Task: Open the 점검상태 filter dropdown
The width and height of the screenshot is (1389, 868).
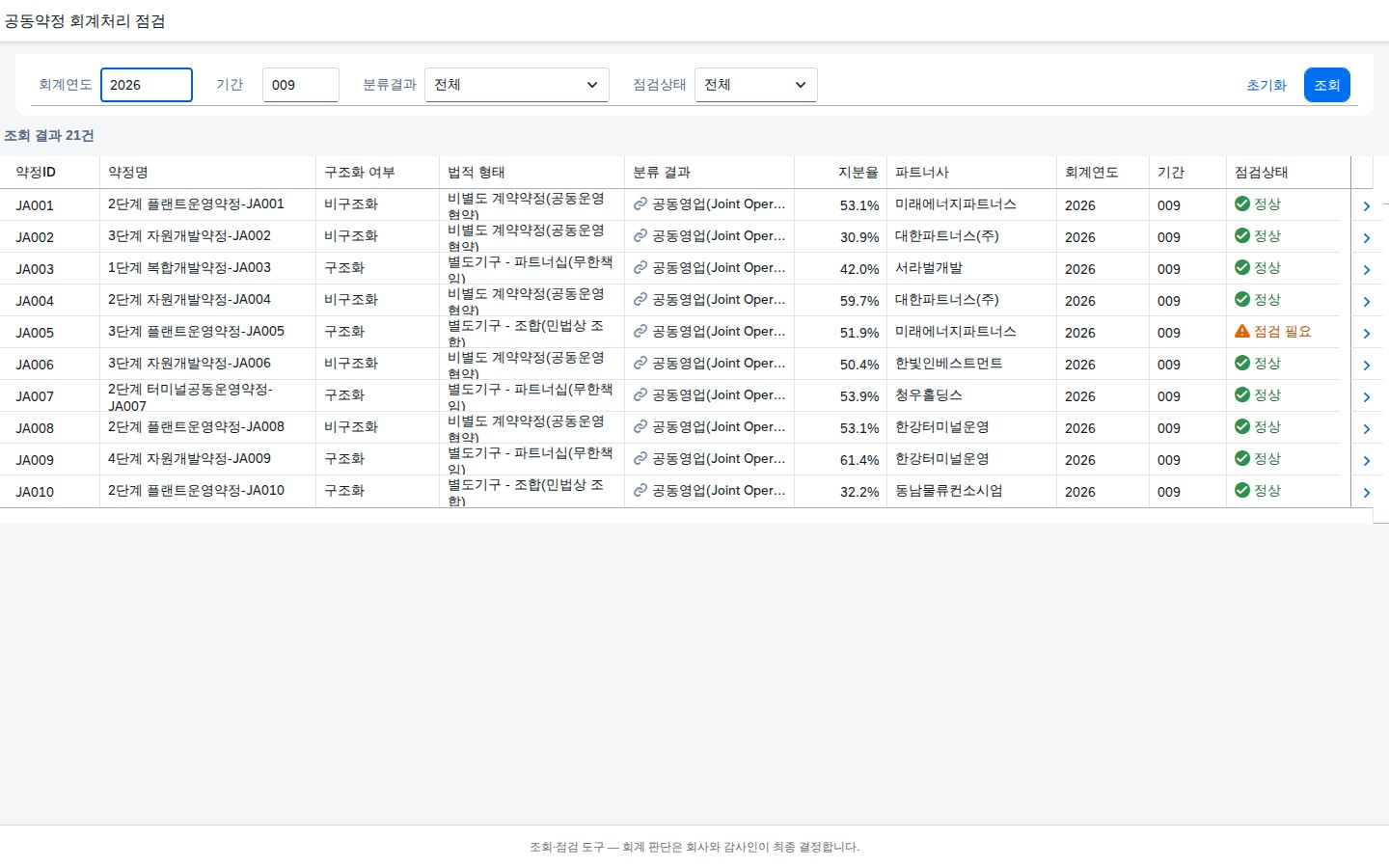Action: tap(756, 85)
